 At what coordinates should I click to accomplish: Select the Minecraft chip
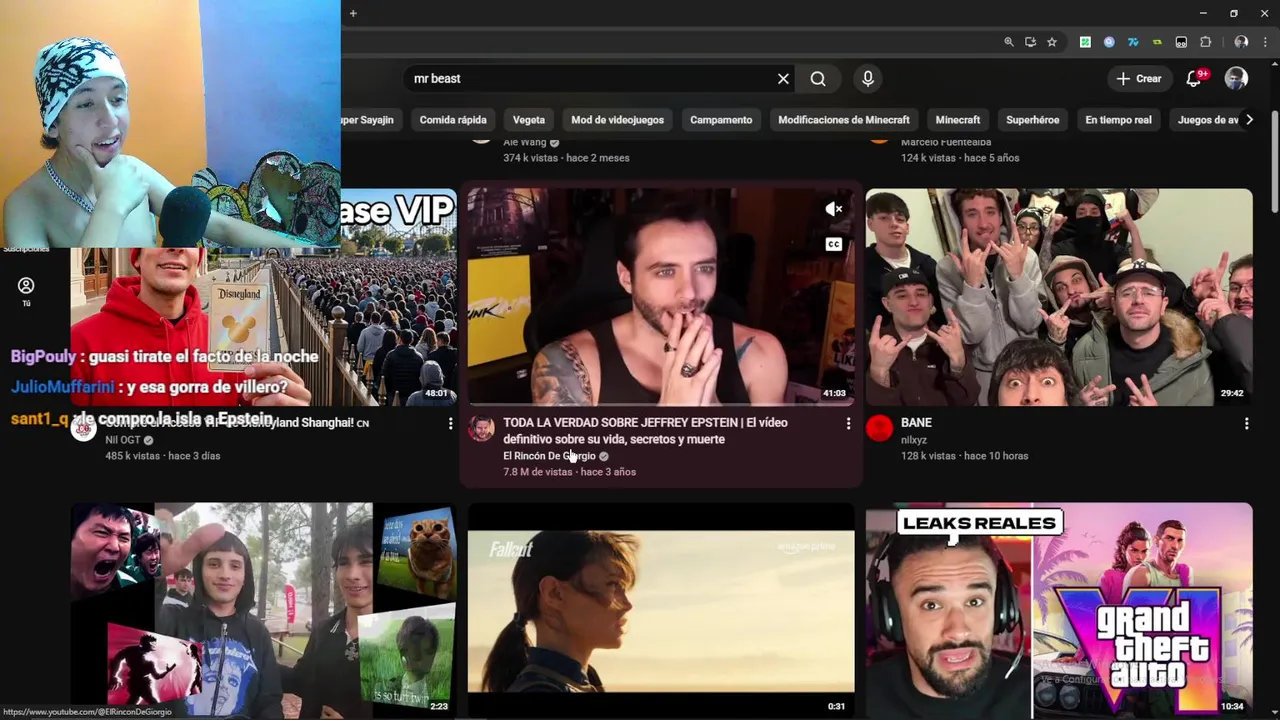[x=958, y=120]
